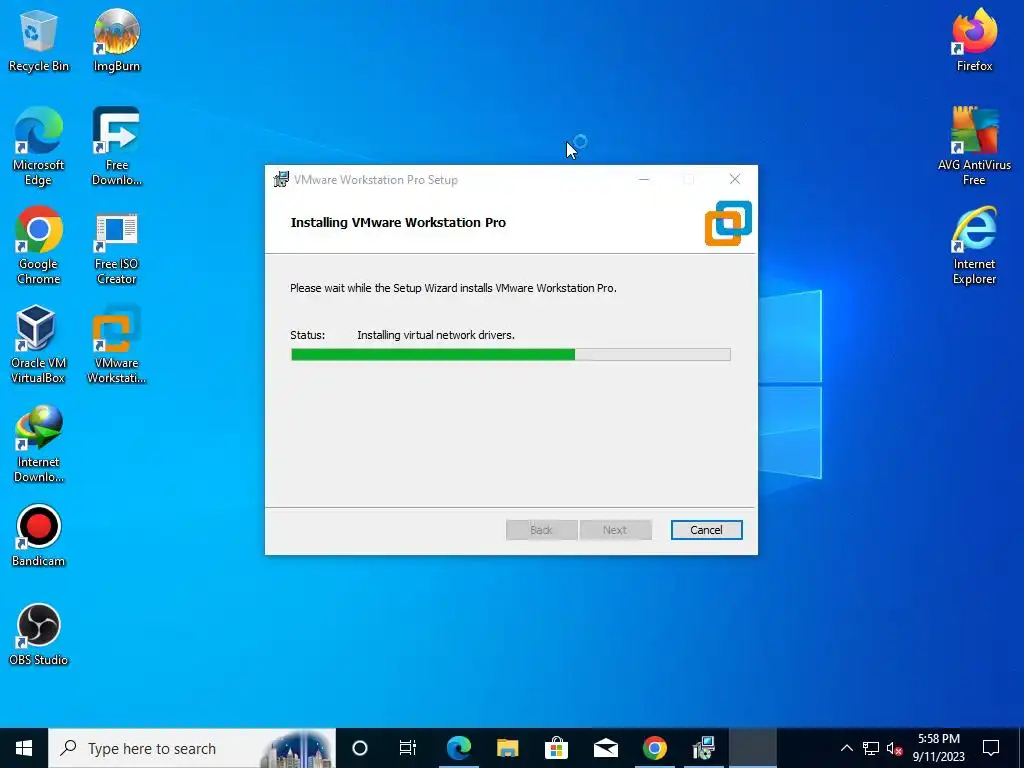The height and width of the screenshot is (768, 1024).
Task: Click the VMware logo in setup header
Action: [728, 223]
